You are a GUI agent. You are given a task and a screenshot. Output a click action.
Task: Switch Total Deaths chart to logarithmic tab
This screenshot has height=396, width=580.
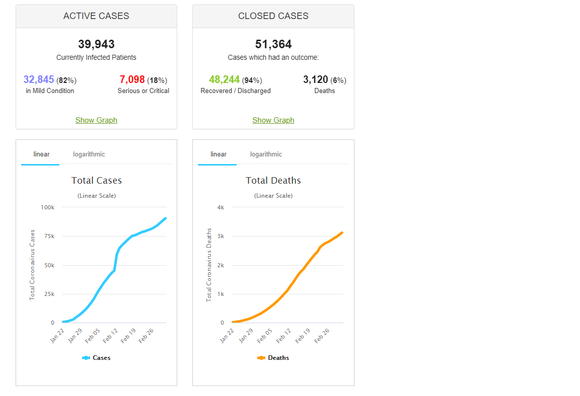tap(266, 154)
